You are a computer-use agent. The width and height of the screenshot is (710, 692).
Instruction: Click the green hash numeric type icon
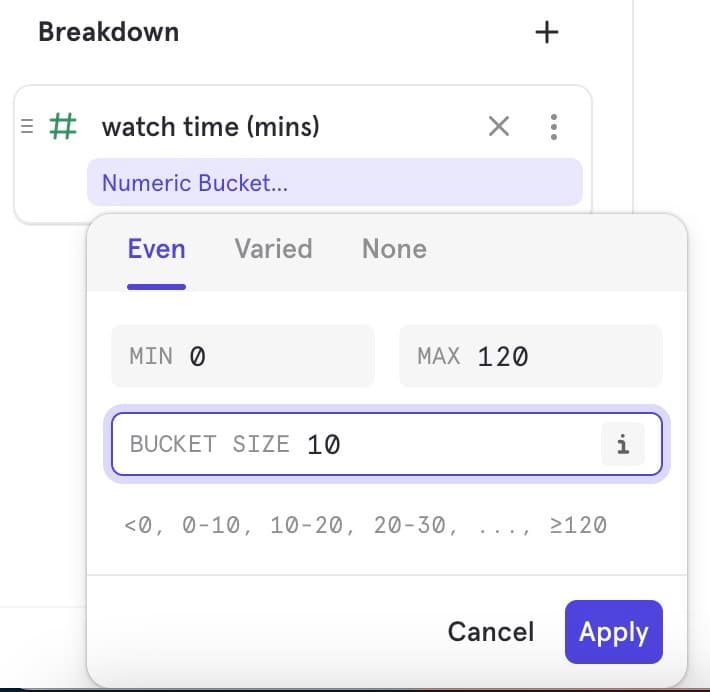click(x=63, y=127)
